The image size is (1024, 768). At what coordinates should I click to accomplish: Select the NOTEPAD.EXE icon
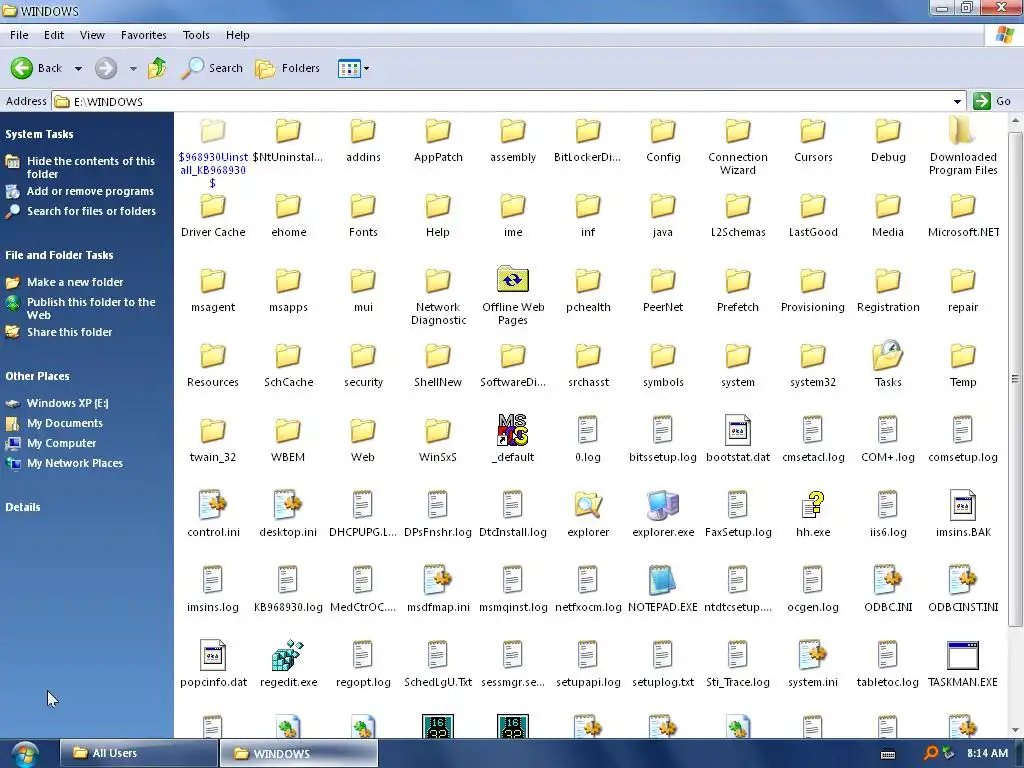coord(663,580)
